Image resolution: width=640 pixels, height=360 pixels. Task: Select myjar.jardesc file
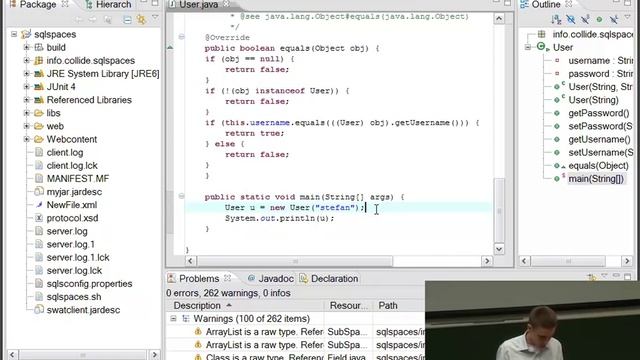tap(74, 192)
